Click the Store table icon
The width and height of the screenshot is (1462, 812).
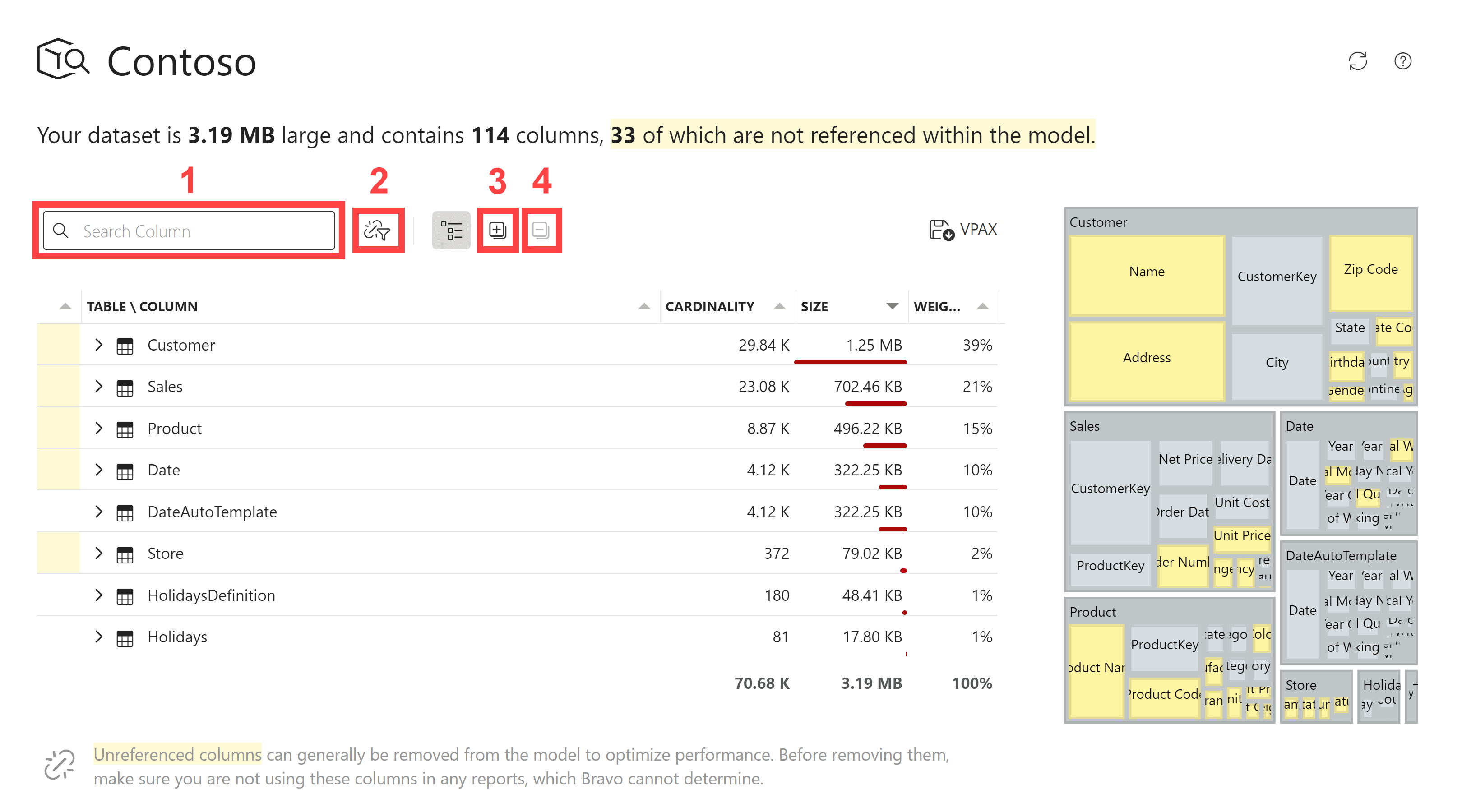[125, 554]
